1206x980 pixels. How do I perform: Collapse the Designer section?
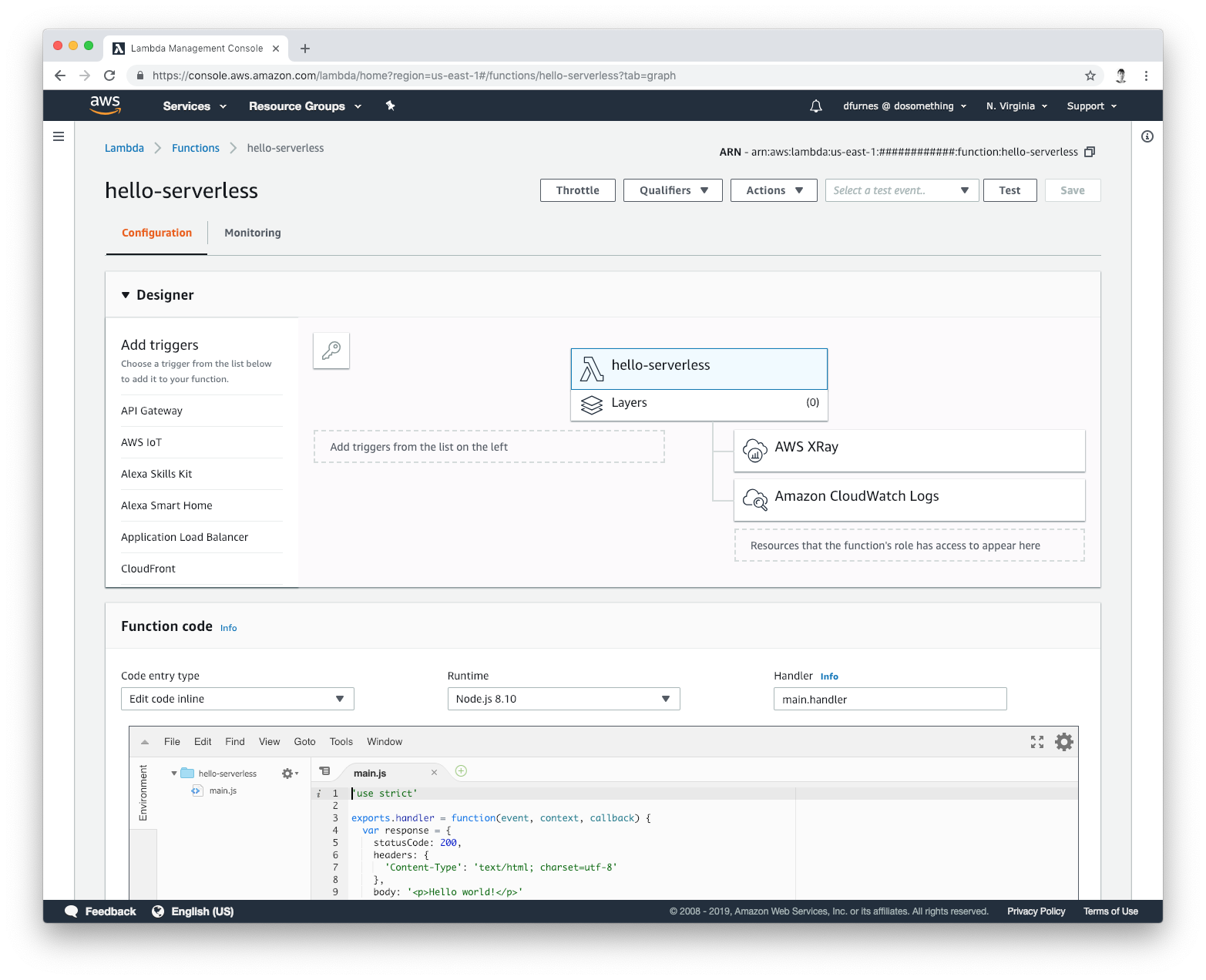pos(126,294)
